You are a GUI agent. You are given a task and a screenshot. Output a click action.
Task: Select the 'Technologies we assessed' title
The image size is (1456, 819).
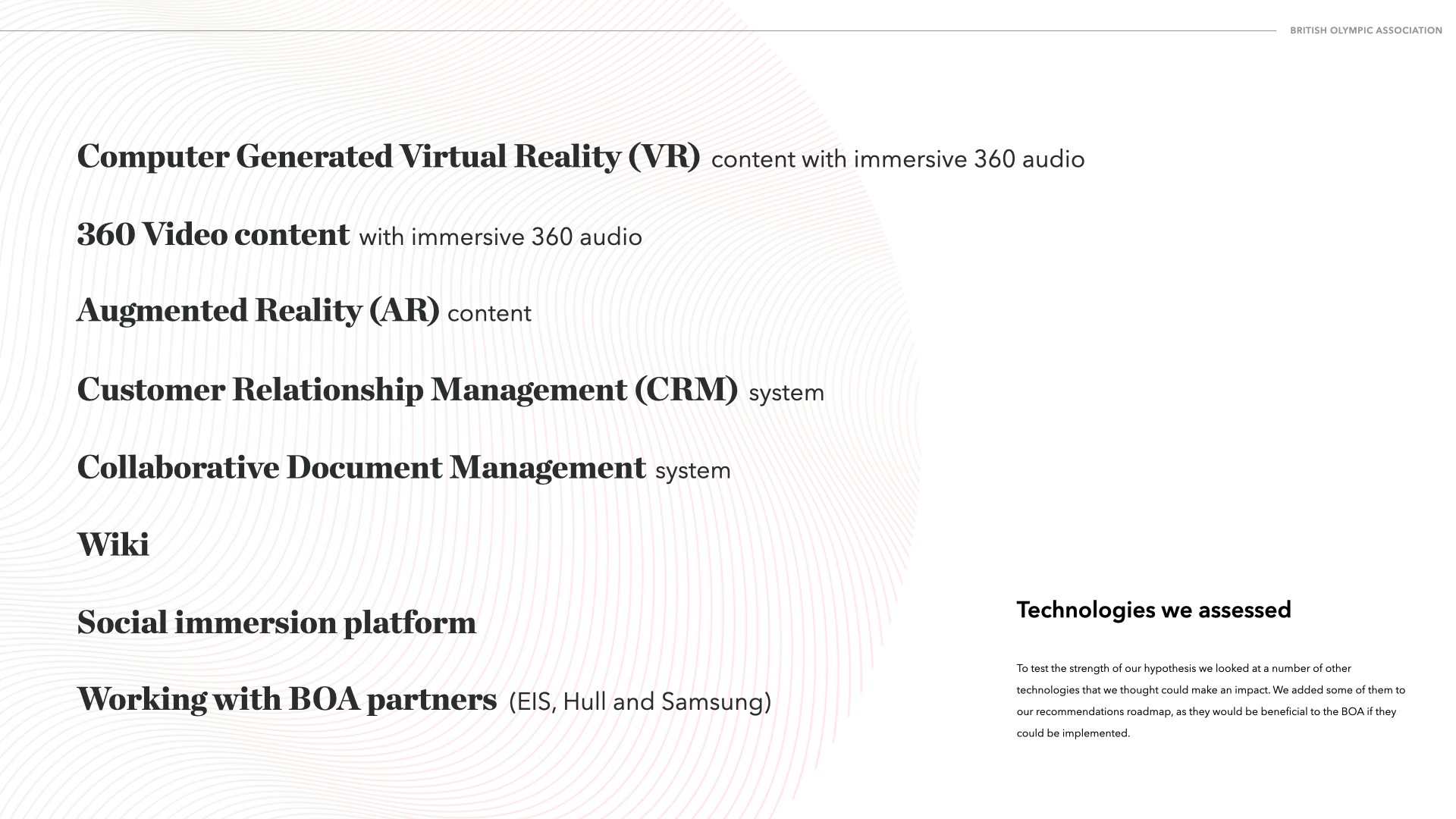pyautogui.click(x=1153, y=610)
